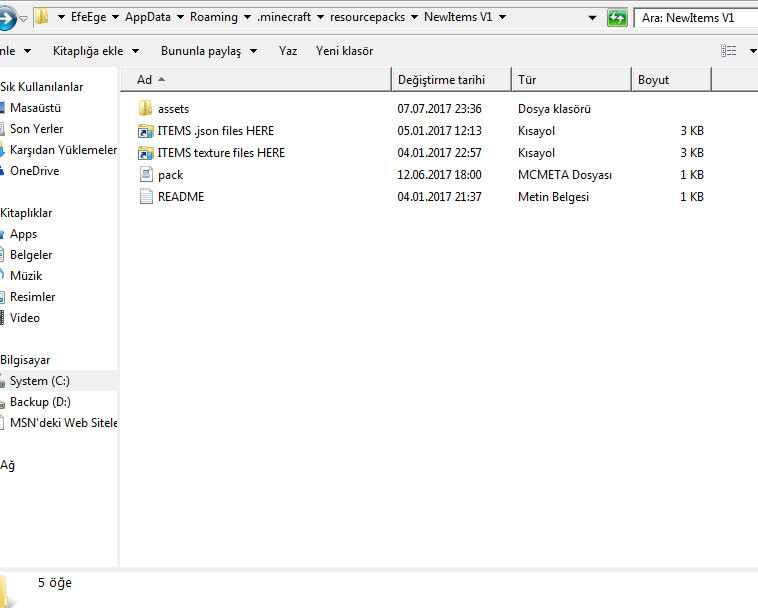Open the view options dropdown arrow
Screen dimensions: 758x608
click(753, 51)
